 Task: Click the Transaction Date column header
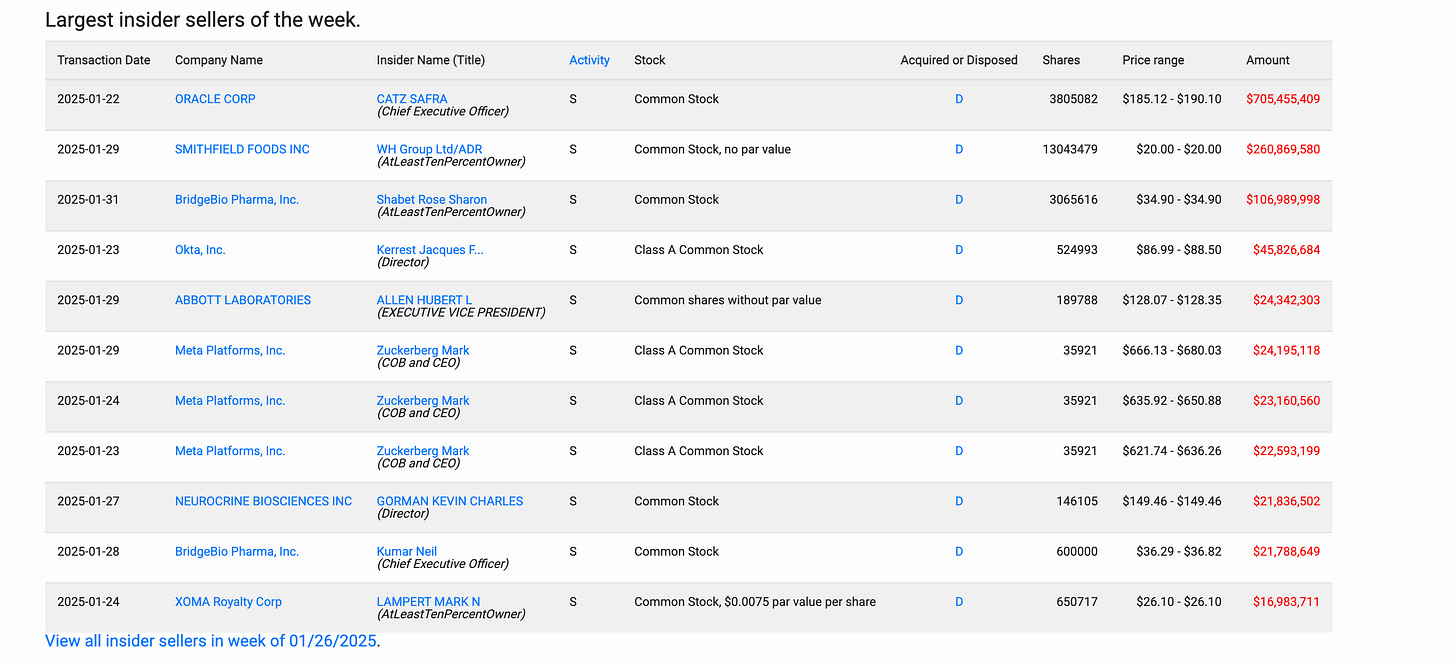(104, 60)
